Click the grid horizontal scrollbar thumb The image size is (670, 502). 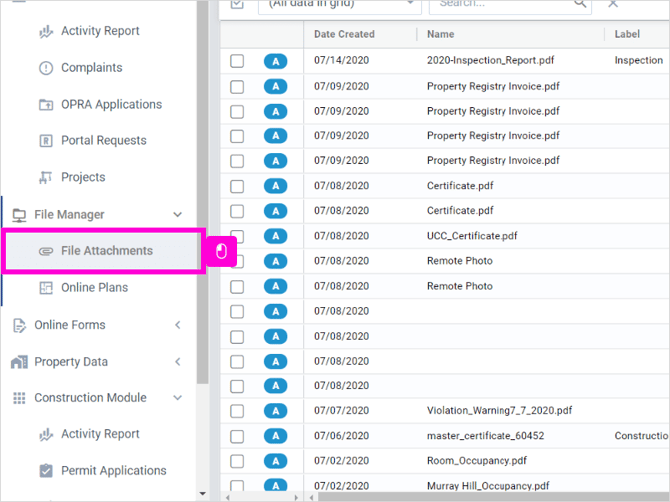pos(494,497)
